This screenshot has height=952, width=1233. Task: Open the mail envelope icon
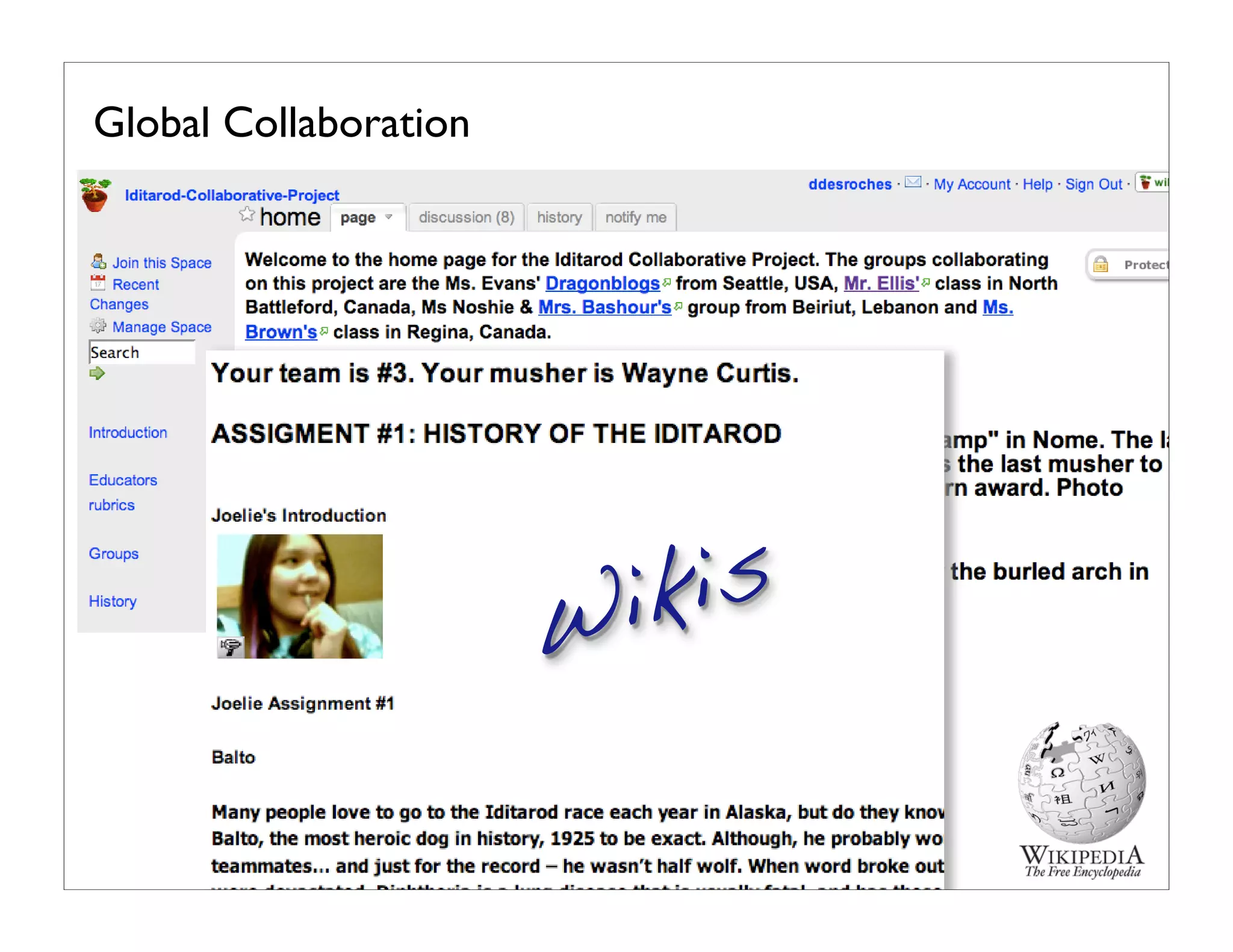click(913, 182)
